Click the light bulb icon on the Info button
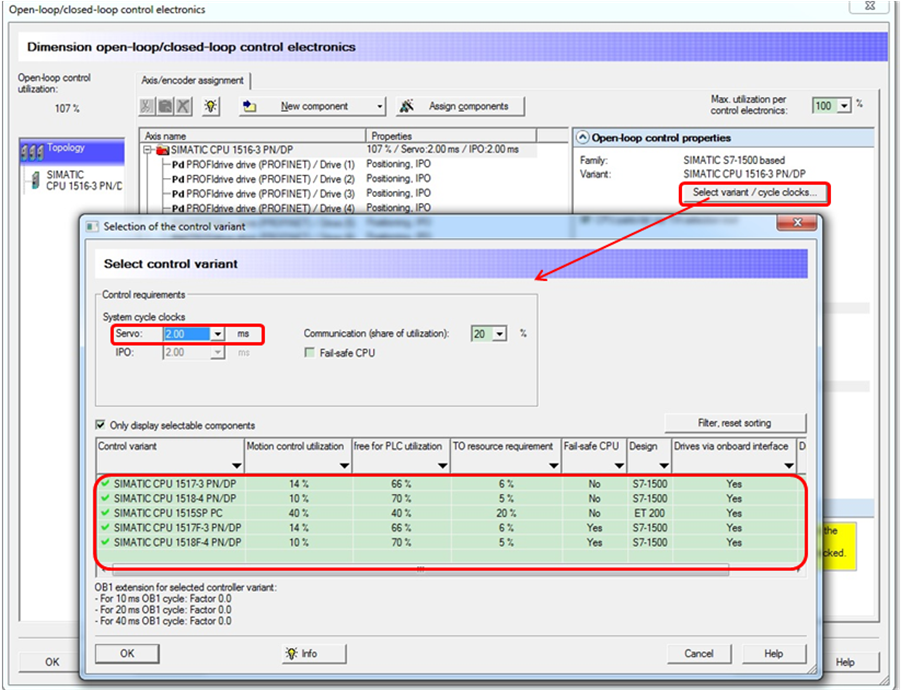 [291, 653]
